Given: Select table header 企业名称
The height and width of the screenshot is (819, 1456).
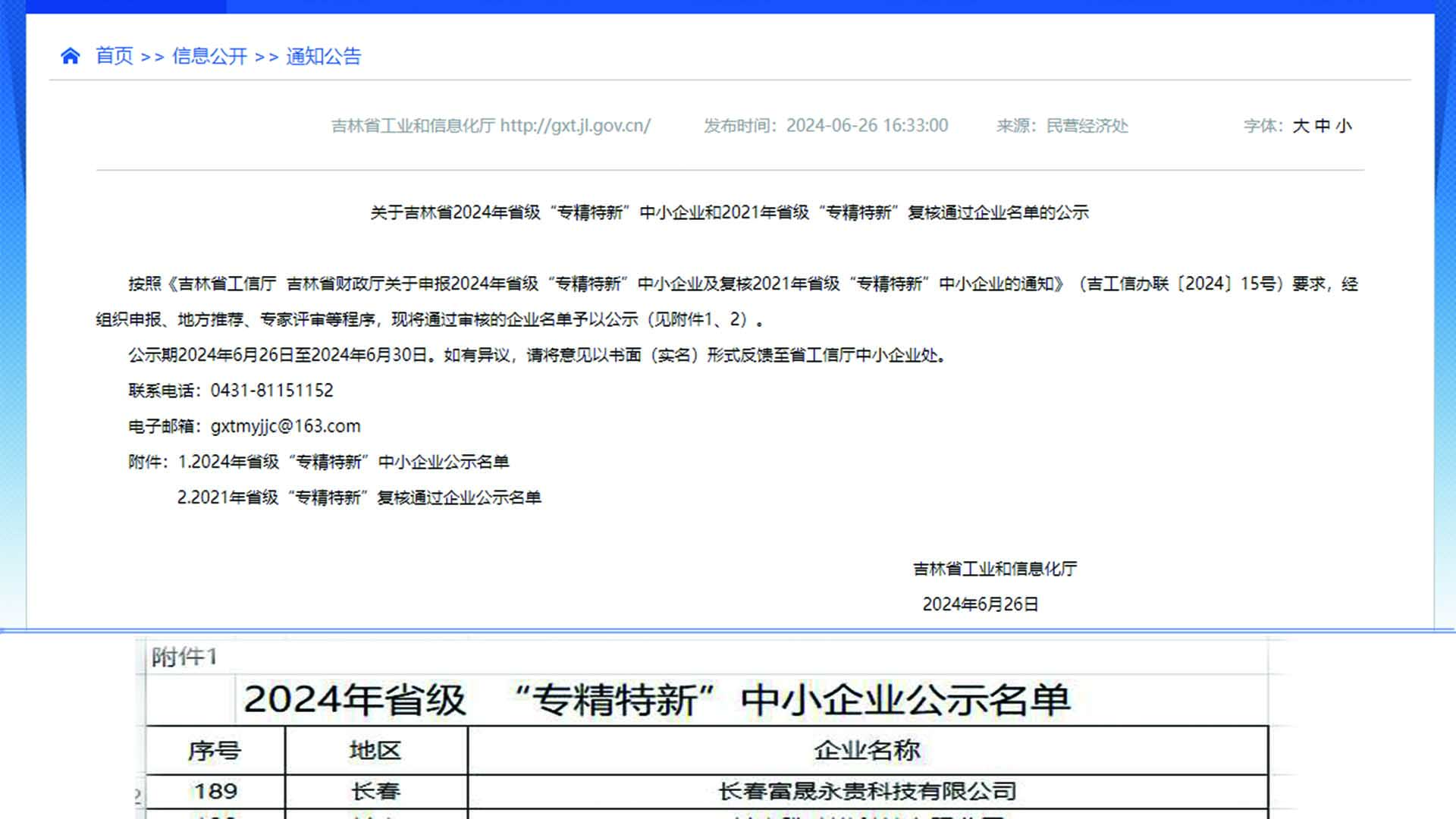Looking at the screenshot, I should pos(868,751).
